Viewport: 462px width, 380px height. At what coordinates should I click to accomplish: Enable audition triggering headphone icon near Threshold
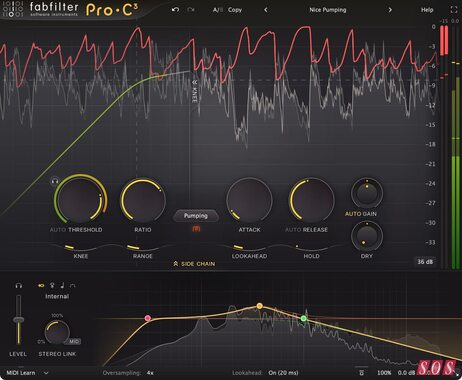(54, 181)
